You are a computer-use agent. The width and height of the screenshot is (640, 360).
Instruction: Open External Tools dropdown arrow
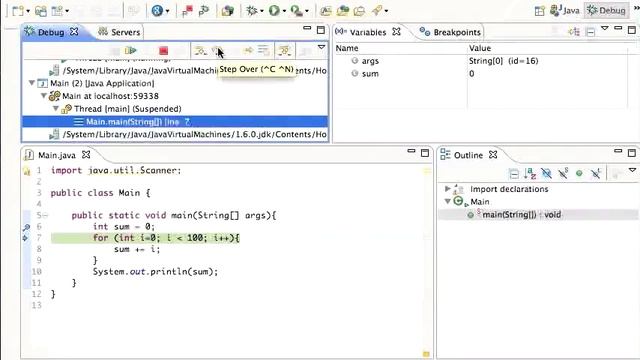pos(307,11)
